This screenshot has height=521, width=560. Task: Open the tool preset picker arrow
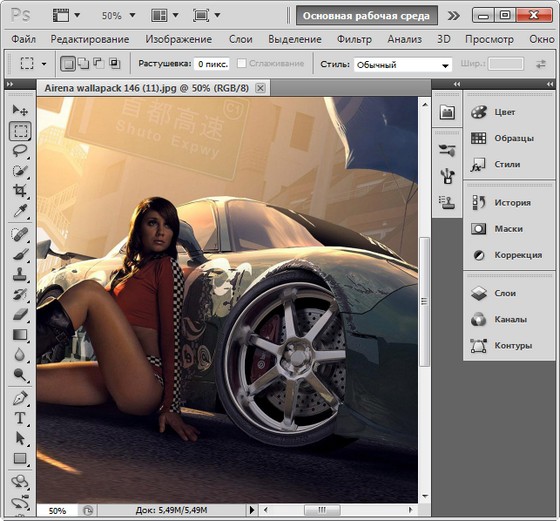click(44, 64)
